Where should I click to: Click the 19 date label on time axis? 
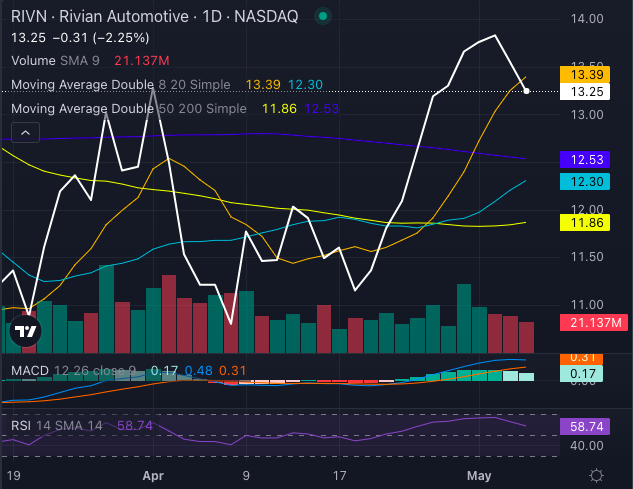coord(14,476)
